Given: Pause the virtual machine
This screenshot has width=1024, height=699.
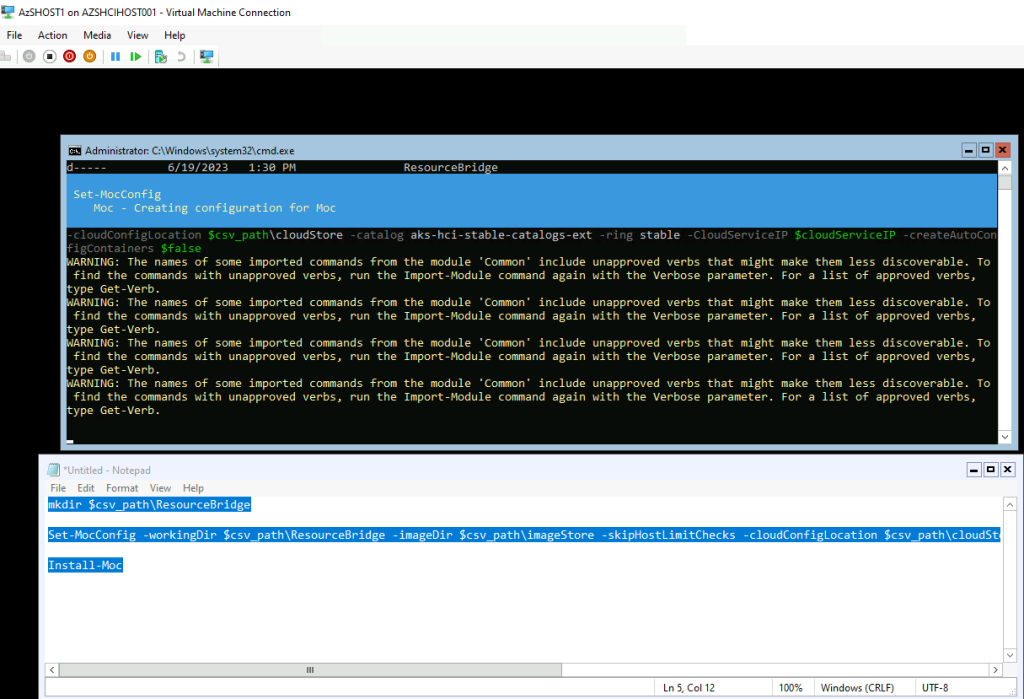Looking at the screenshot, I should (x=116, y=57).
